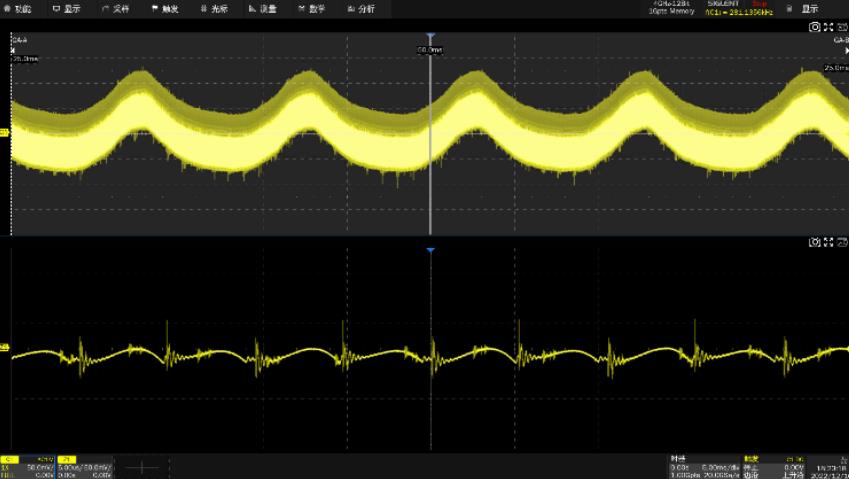Click the camera screenshot icon of lower zoom window
Image resolution: width=849 pixels, height=479 pixels.
point(814,242)
